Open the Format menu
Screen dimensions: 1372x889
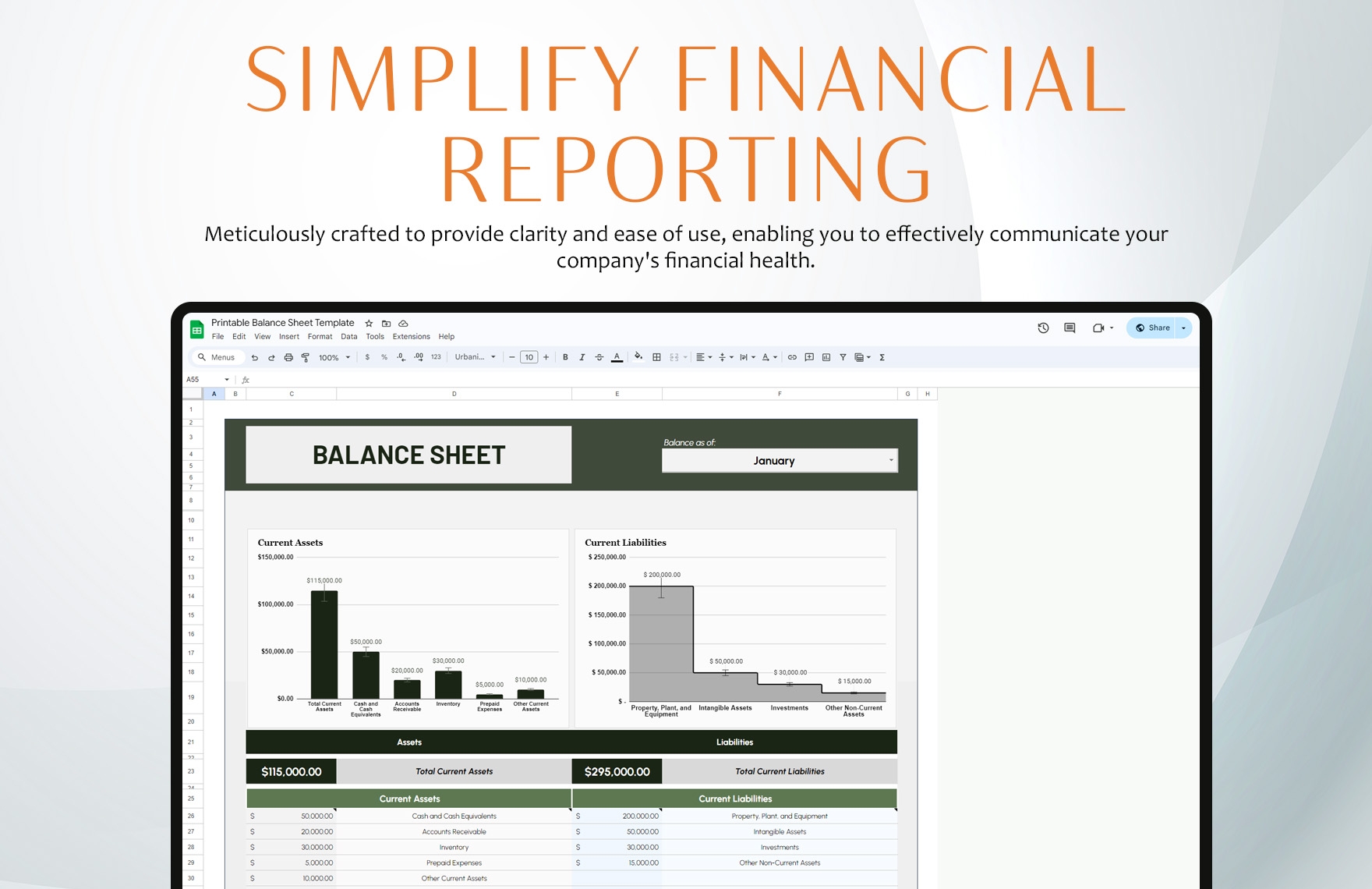coord(320,337)
